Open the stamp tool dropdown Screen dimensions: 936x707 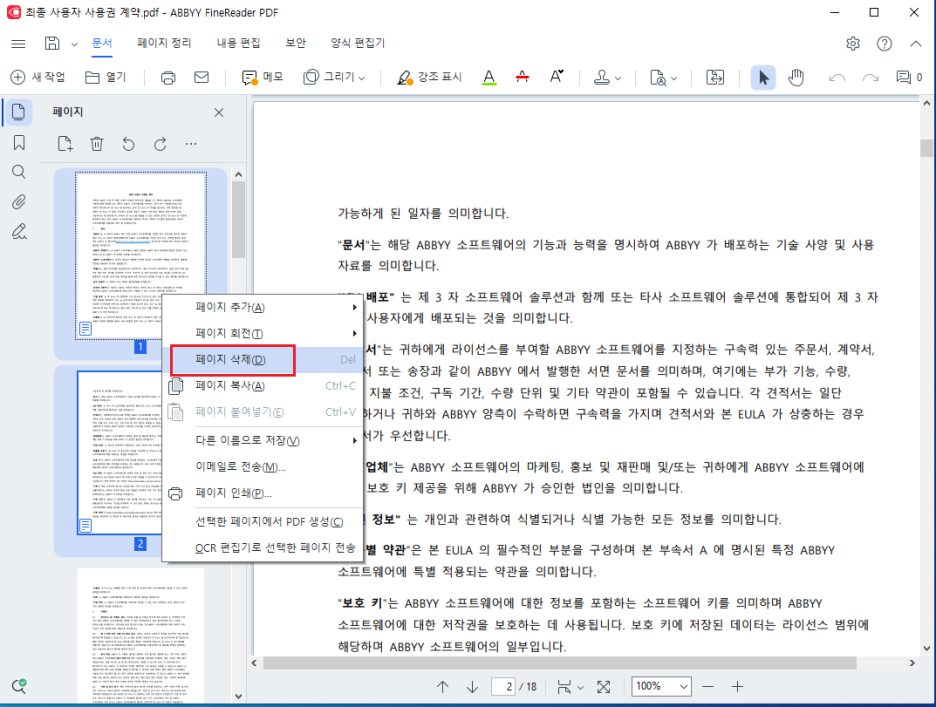[x=607, y=77]
